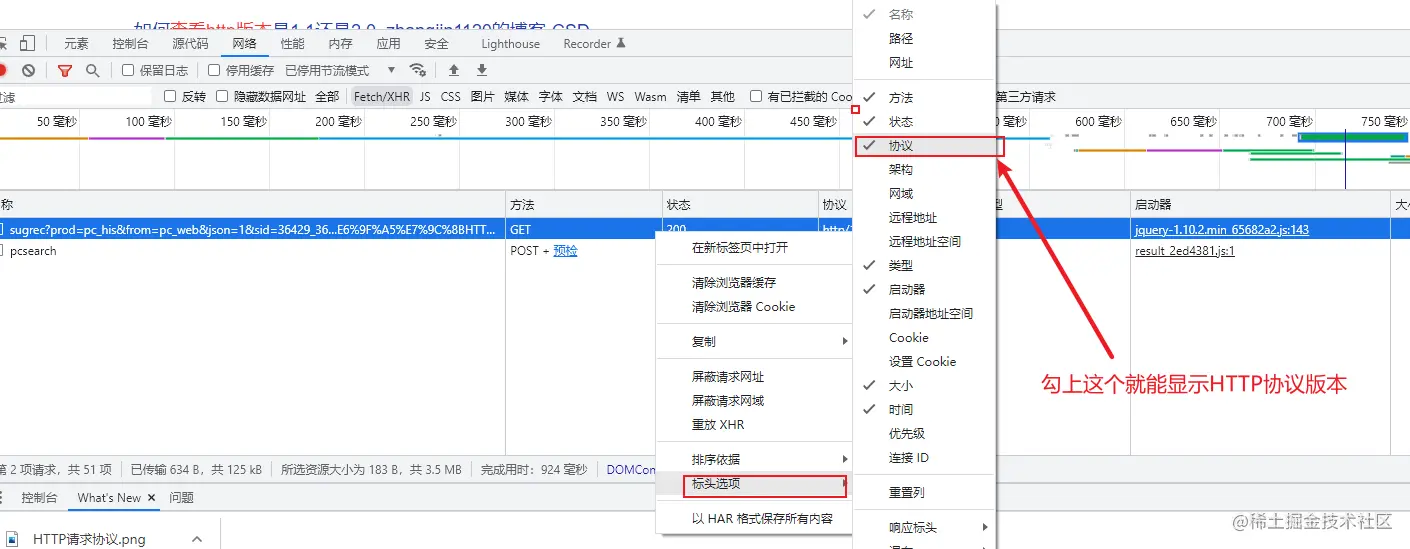Open the throttling mode dropdown arrow
Screen dimensions: 1410x549
click(391, 70)
